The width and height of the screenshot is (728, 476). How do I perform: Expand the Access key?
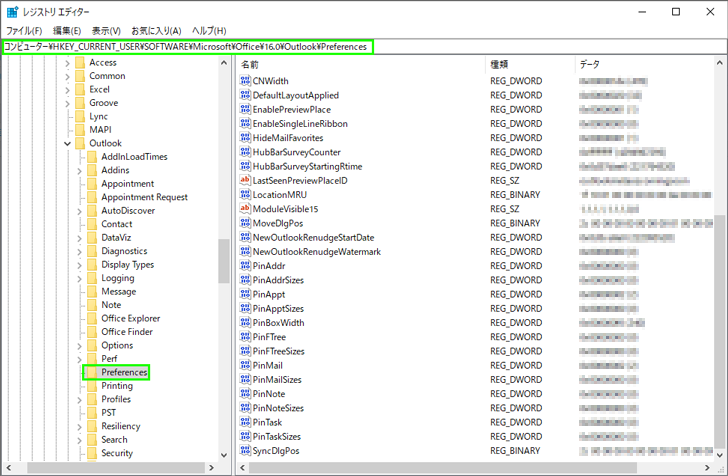(67, 63)
